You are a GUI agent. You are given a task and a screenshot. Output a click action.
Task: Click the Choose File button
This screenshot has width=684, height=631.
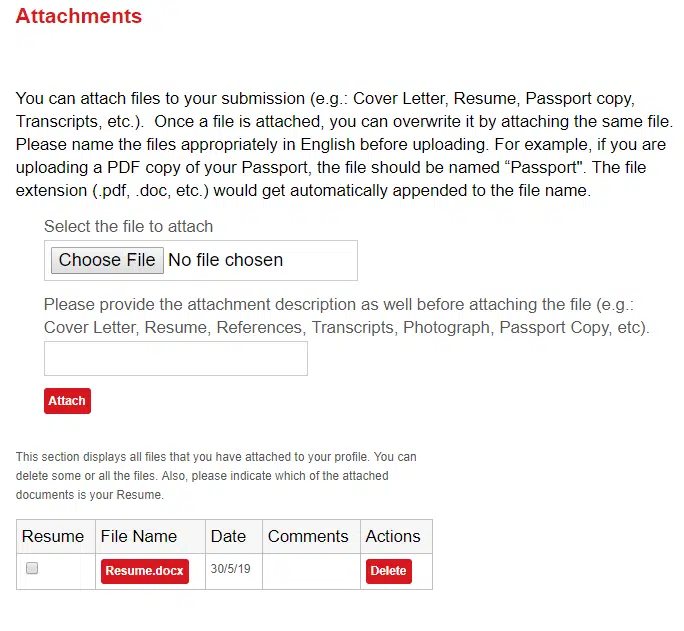(x=107, y=260)
